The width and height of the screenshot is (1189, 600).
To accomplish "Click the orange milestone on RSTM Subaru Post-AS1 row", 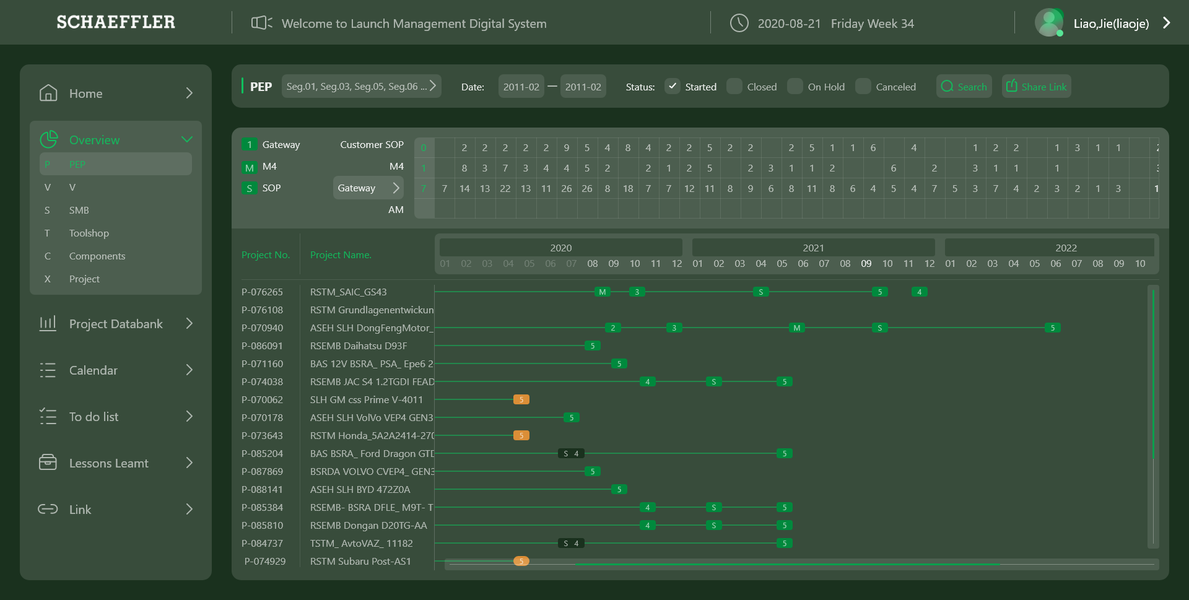I will click(521, 561).
